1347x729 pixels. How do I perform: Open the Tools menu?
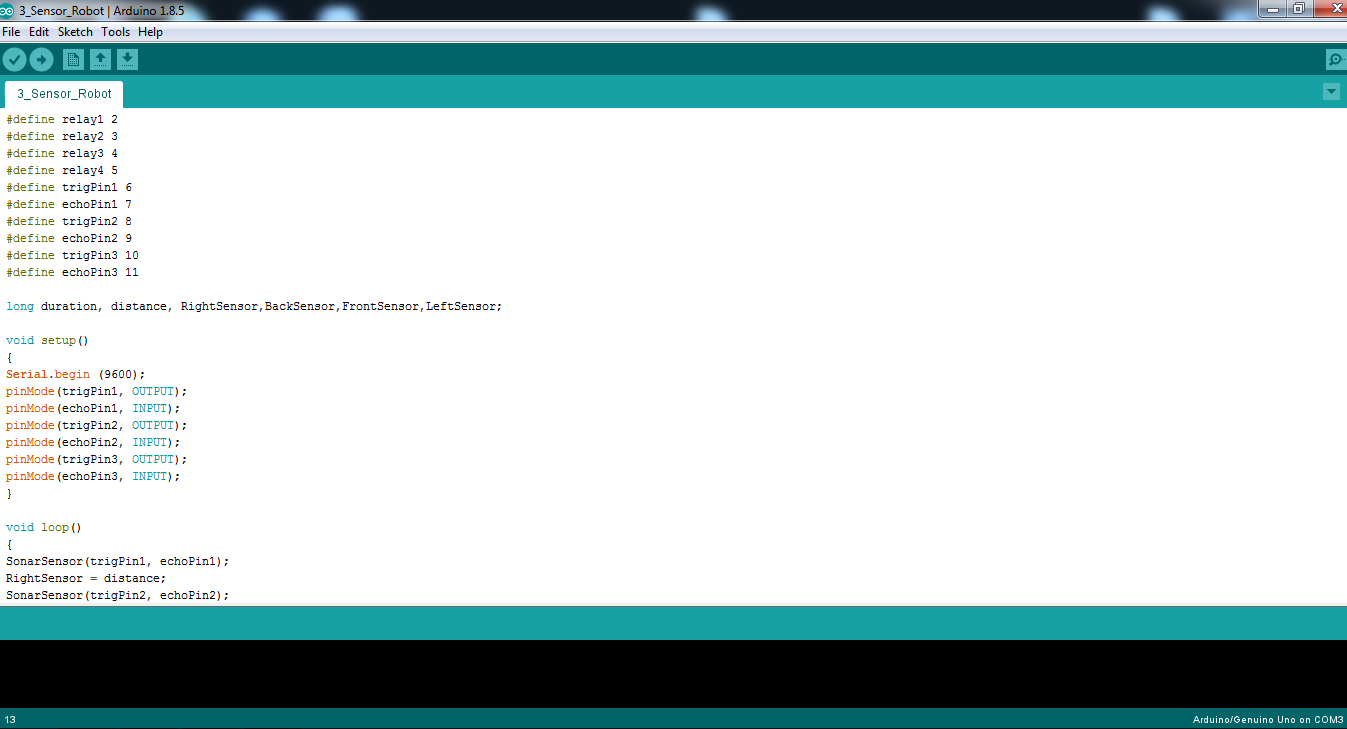(x=116, y=32)
